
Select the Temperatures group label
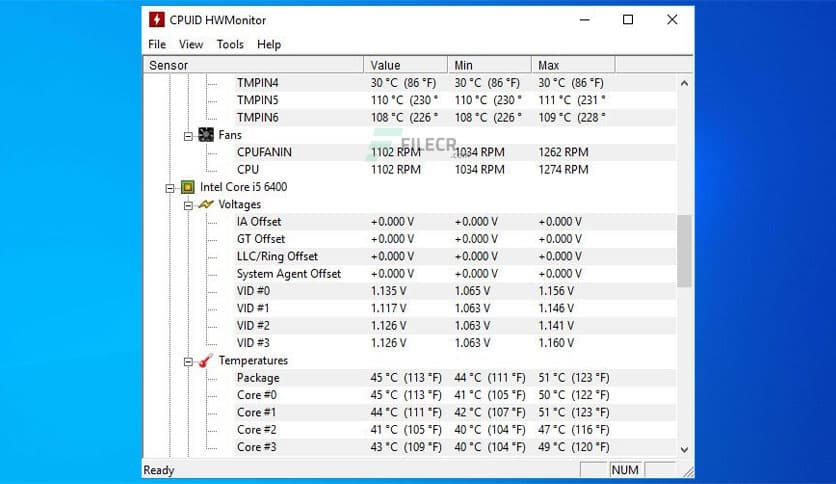[253, 360]
